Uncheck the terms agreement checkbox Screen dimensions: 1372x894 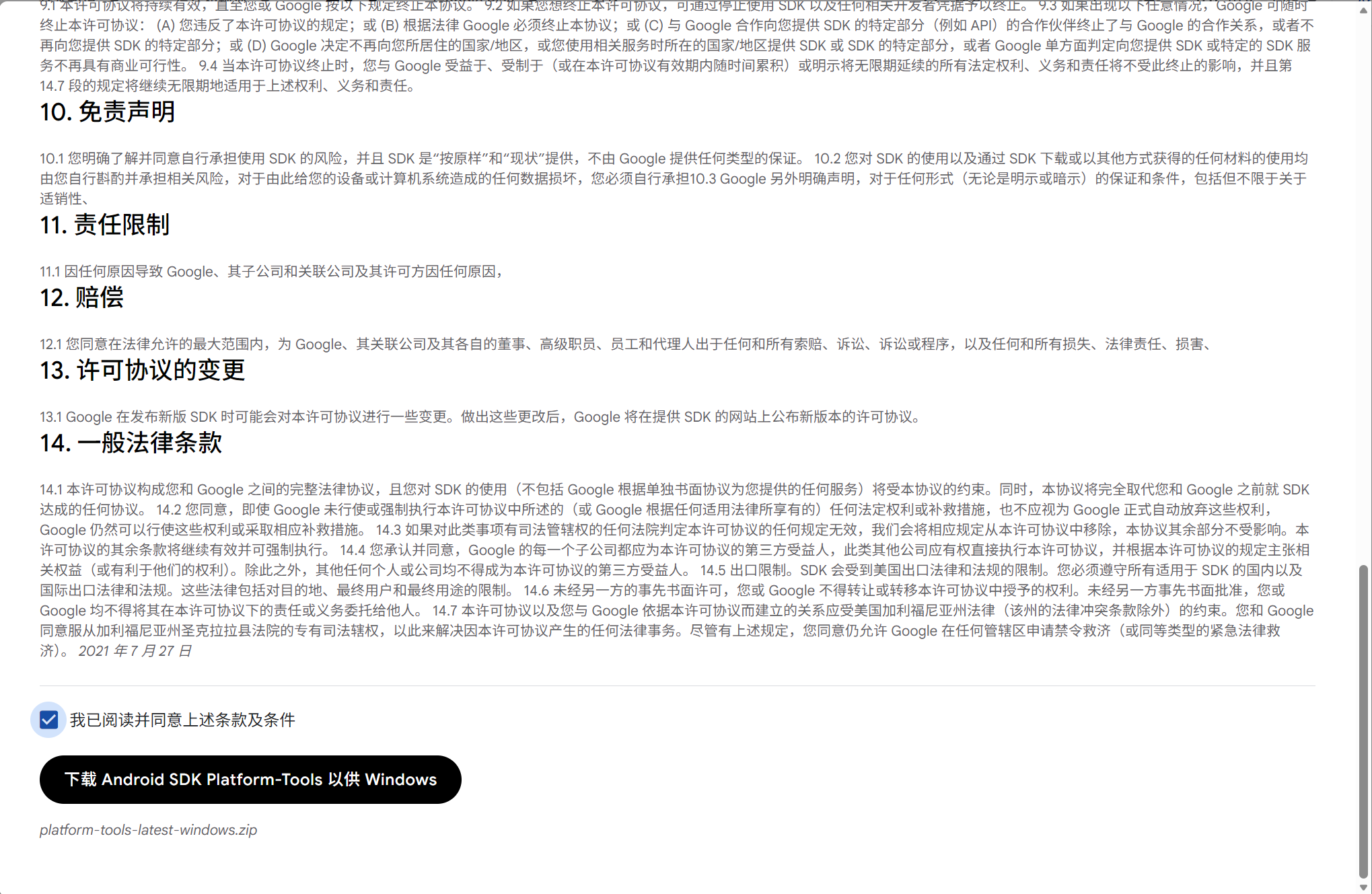click(x=48, y=720)
